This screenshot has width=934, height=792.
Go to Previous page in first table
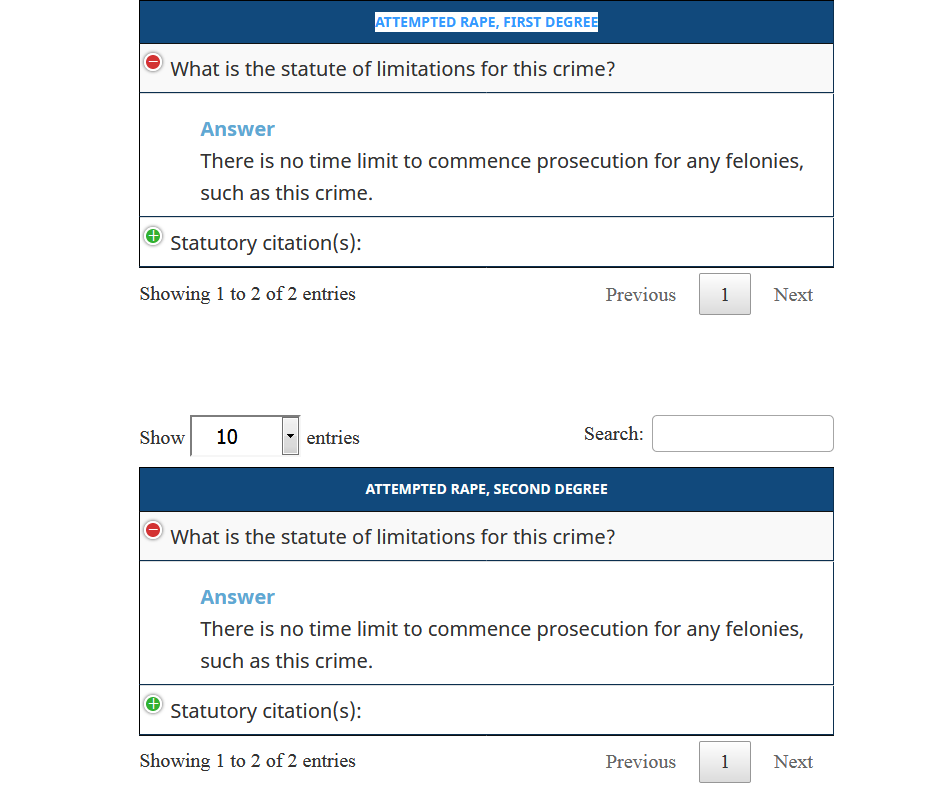640,295
